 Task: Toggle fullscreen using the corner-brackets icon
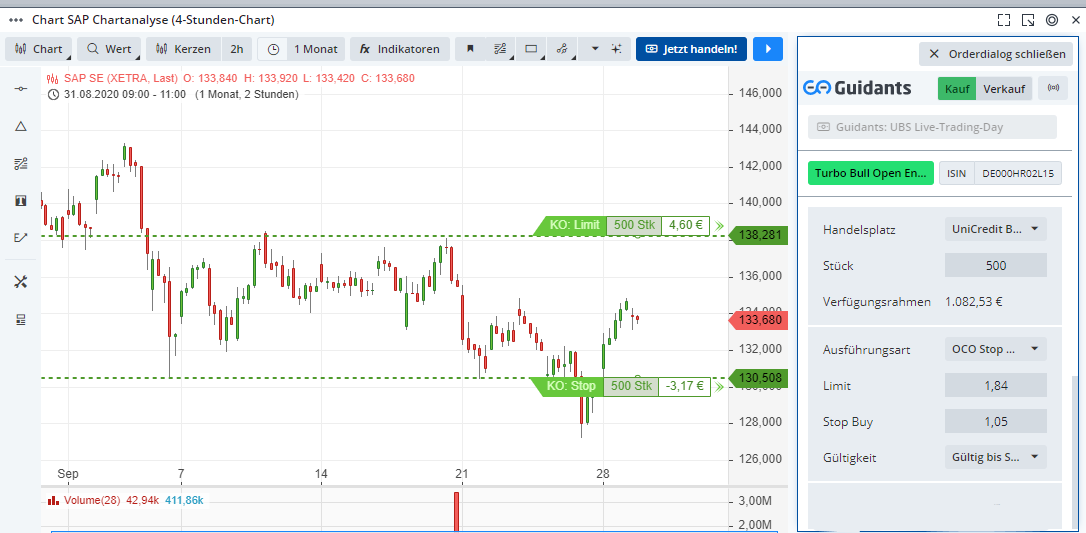click(x=1004, y=20)
